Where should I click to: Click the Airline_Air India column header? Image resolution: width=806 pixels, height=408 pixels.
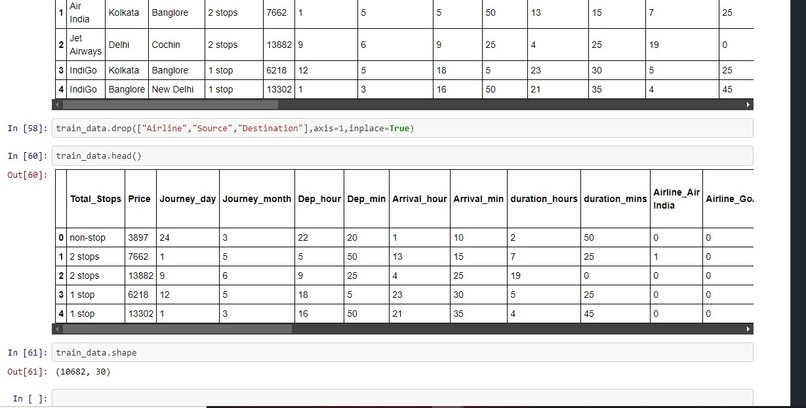[x=676, y=199]
